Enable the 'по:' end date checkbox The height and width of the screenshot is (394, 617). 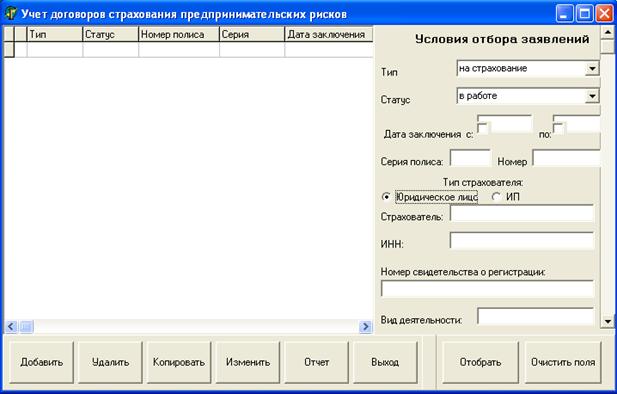click(x=558, y=128)
